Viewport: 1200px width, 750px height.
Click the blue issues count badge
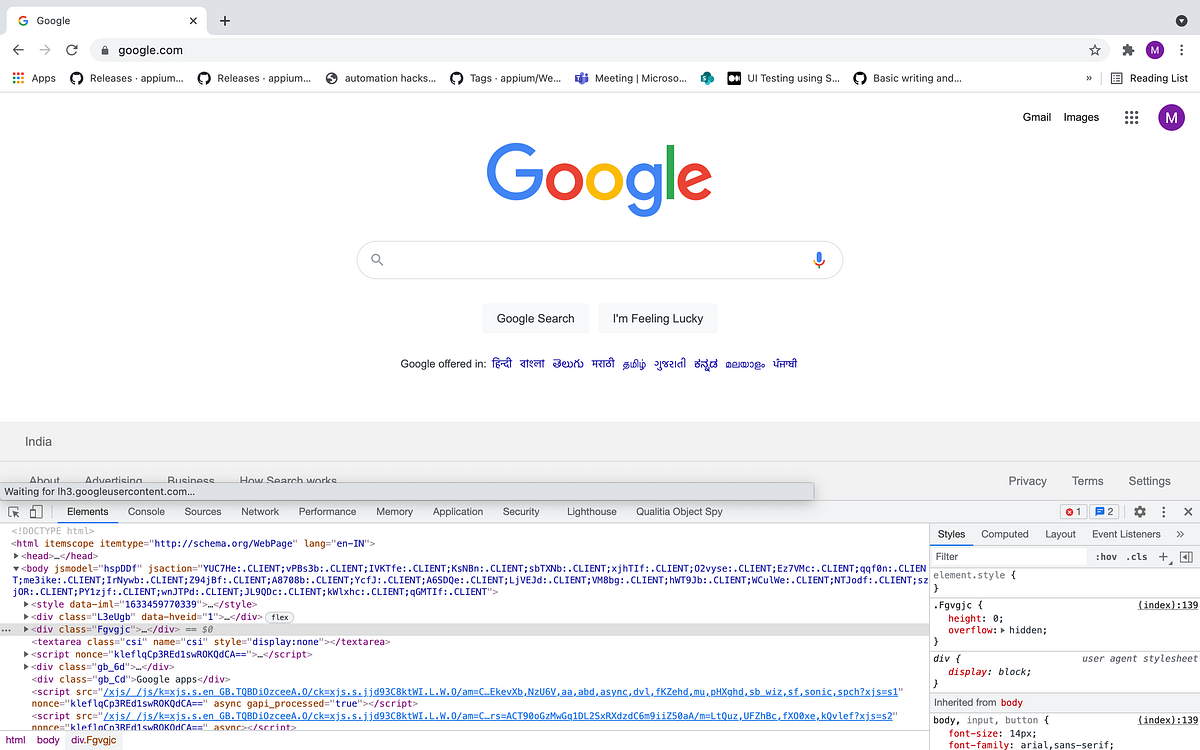point(1104,511)
